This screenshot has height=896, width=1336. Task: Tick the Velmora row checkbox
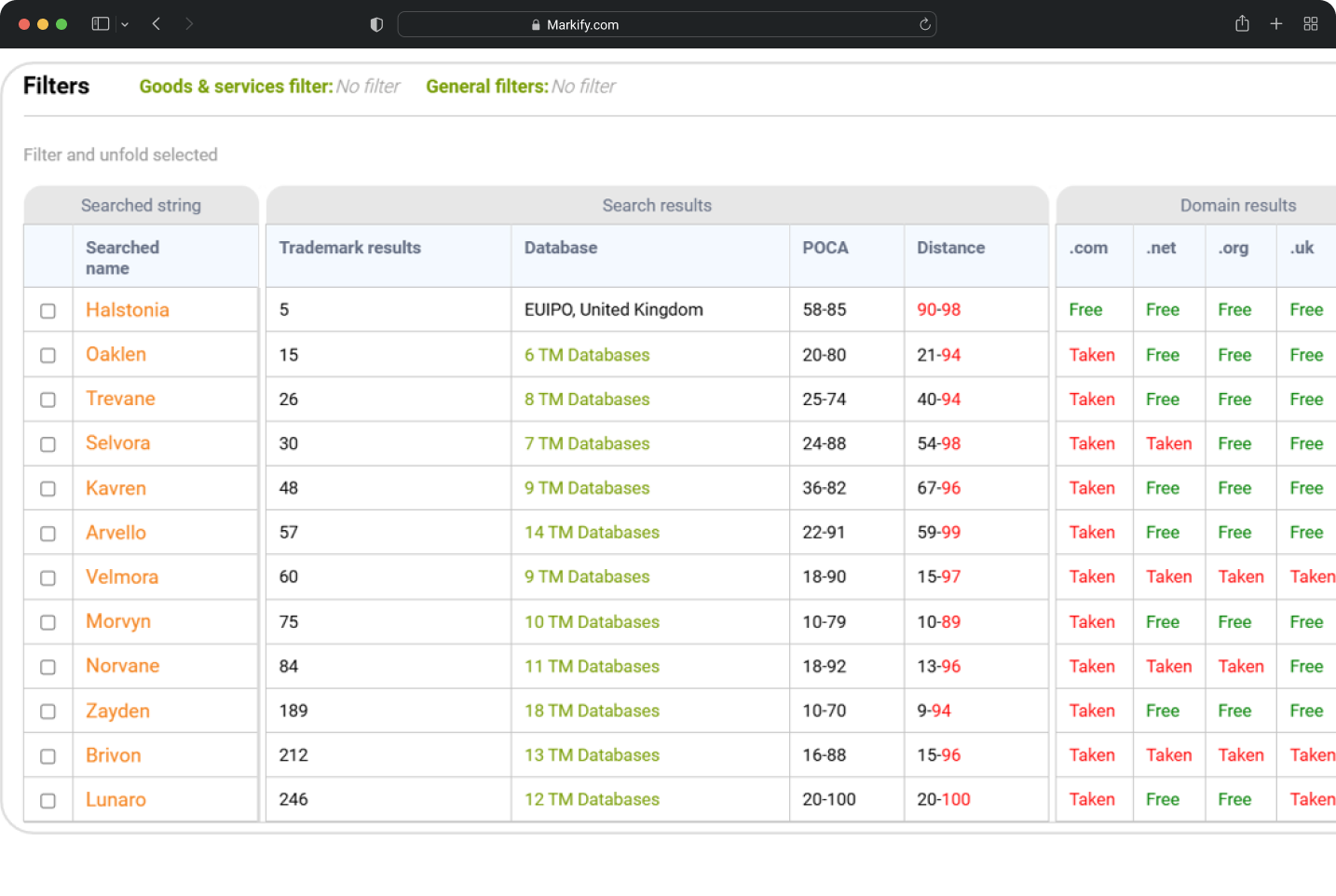pyautogui.click(x=48, y=578)
